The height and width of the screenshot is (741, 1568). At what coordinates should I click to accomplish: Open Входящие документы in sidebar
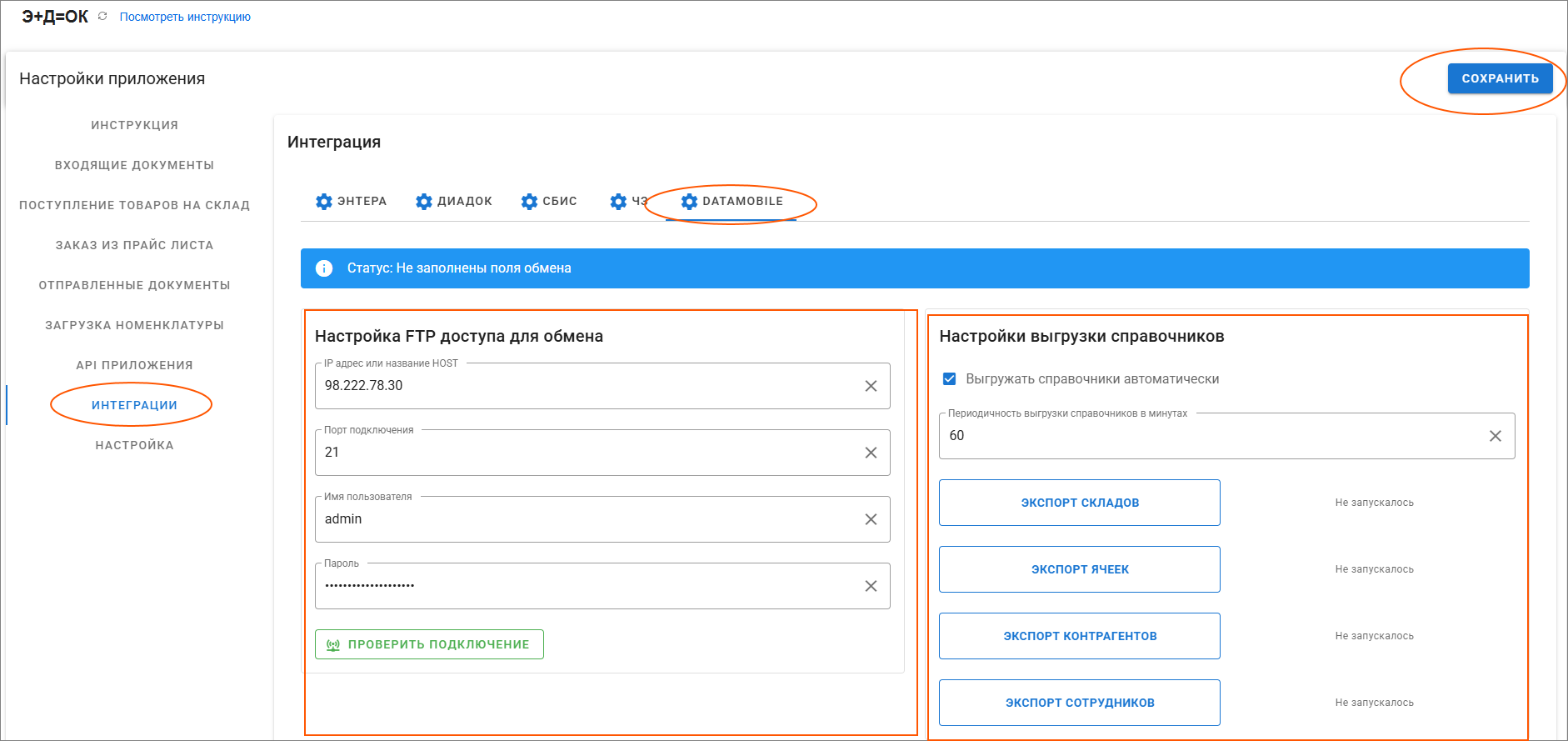coord(134,165)
